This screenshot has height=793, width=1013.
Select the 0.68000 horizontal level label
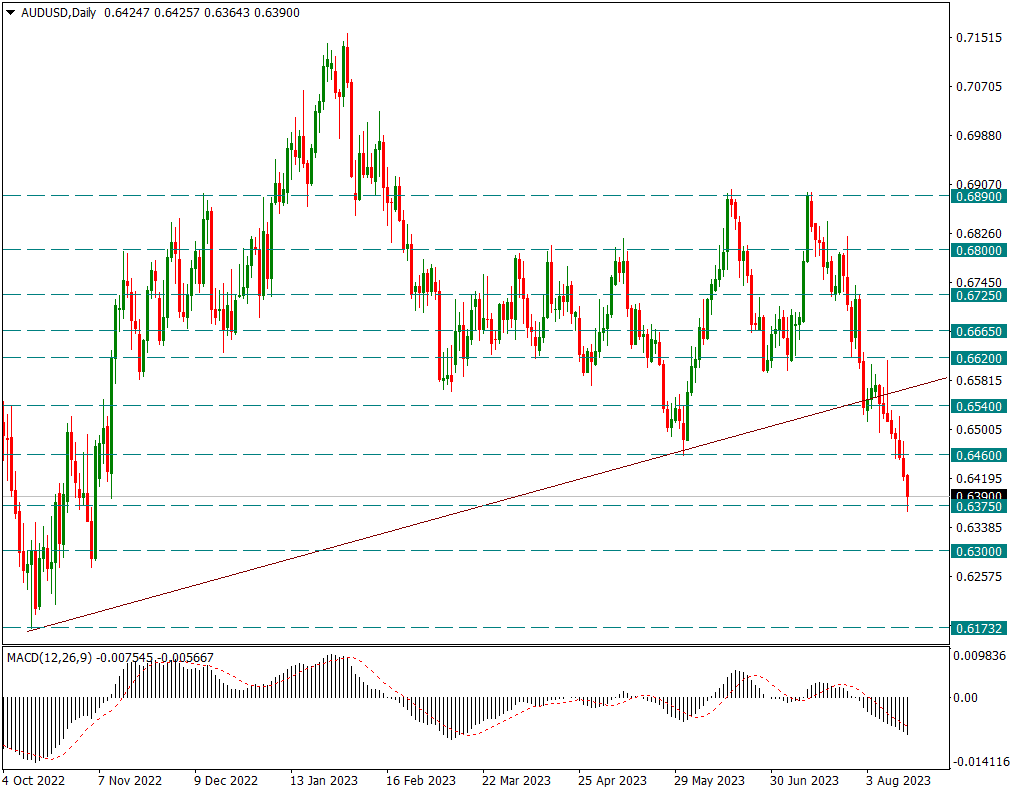(979, 250)
